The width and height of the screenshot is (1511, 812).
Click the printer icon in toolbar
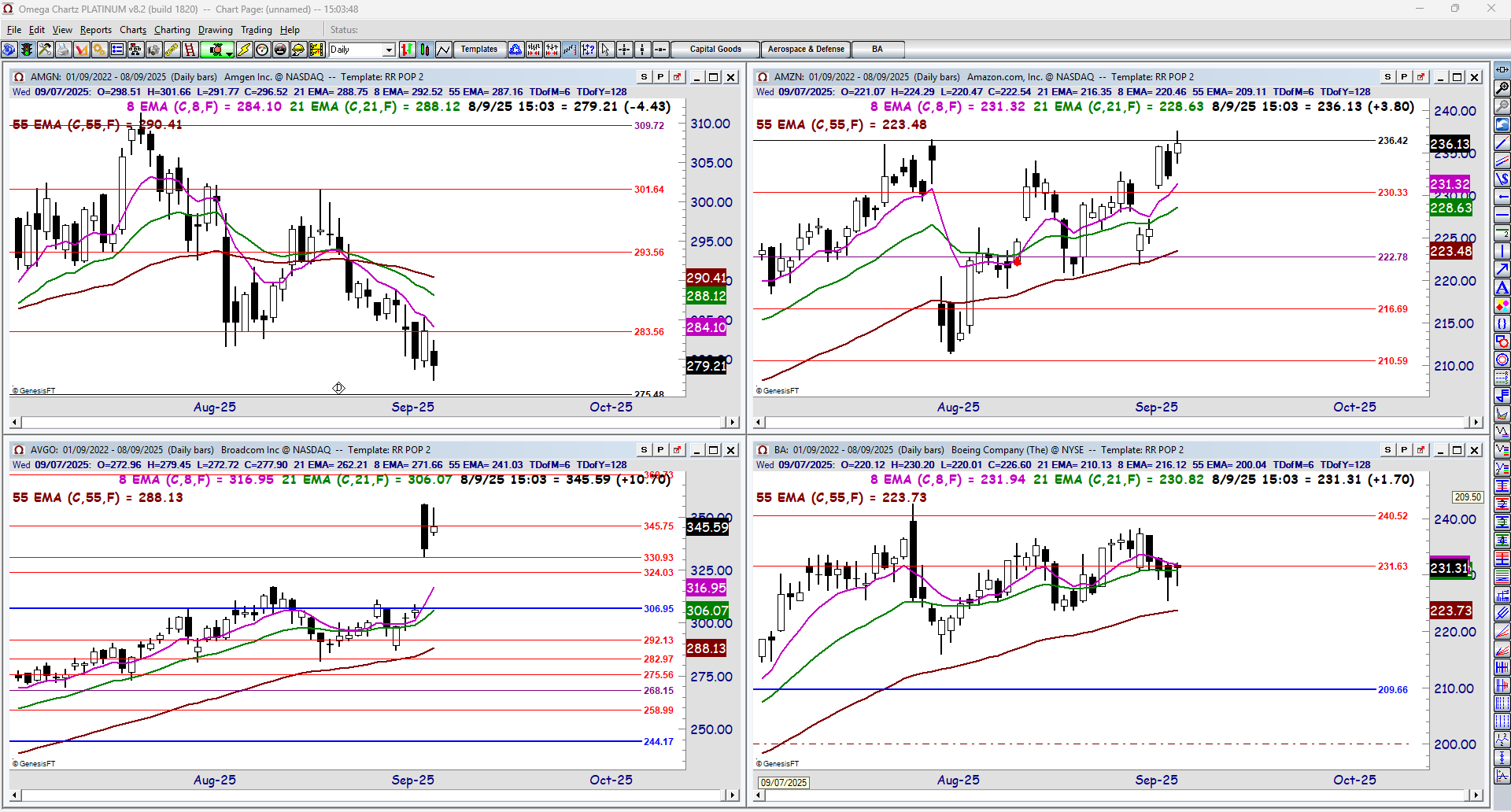pos(63,50)
